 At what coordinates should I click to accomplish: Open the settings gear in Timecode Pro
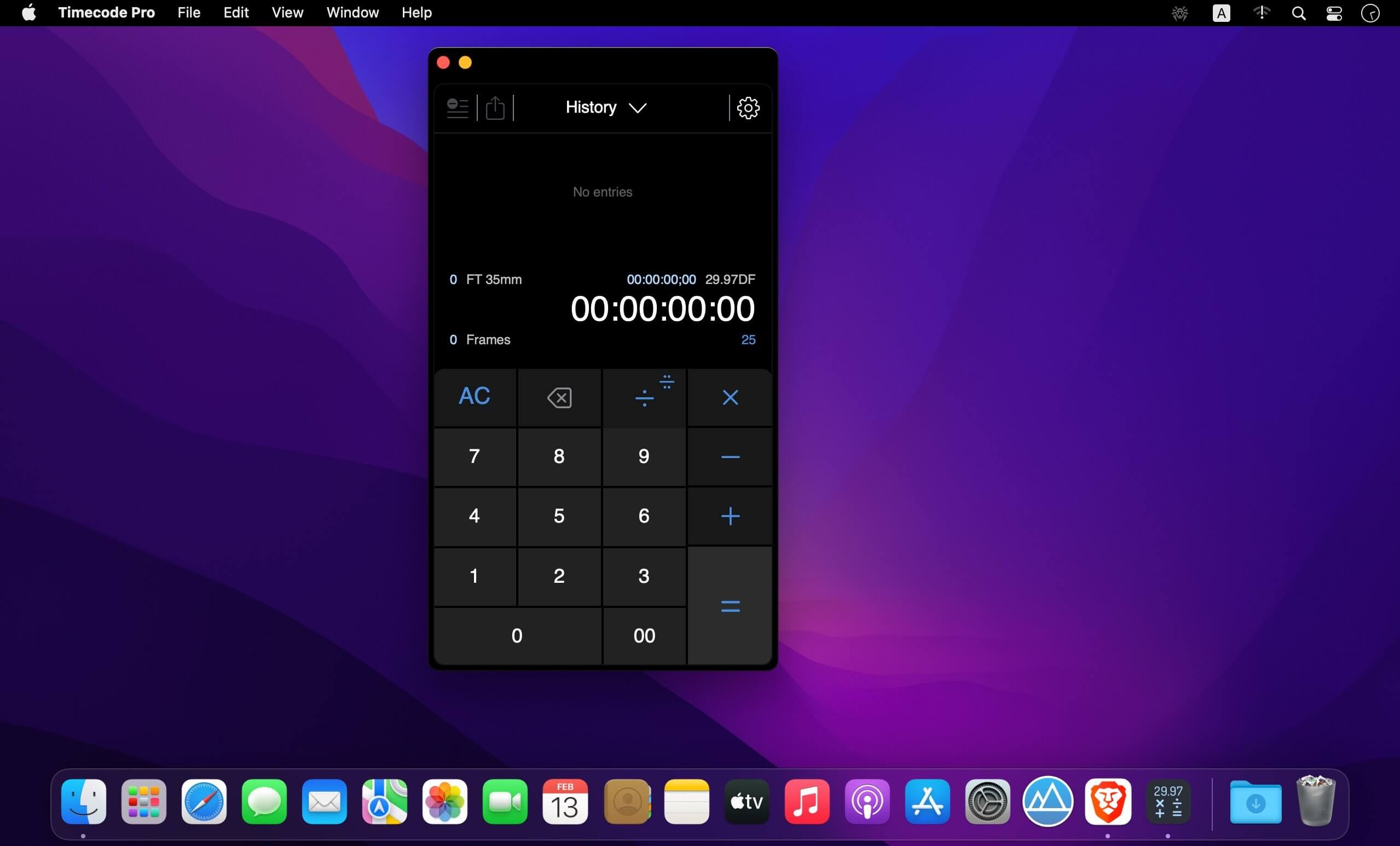point(748,108)
